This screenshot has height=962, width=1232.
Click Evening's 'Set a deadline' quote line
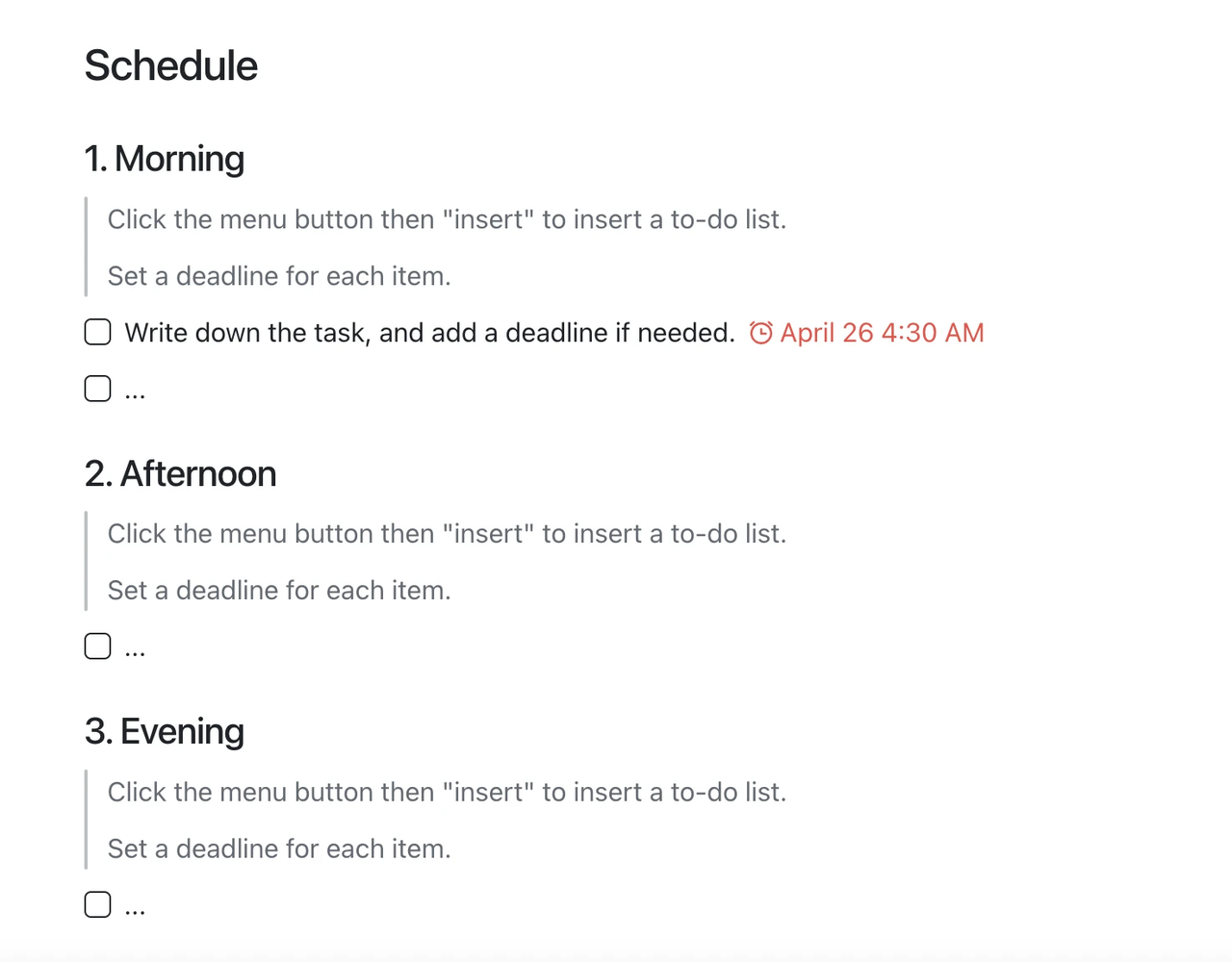(279, 848)
